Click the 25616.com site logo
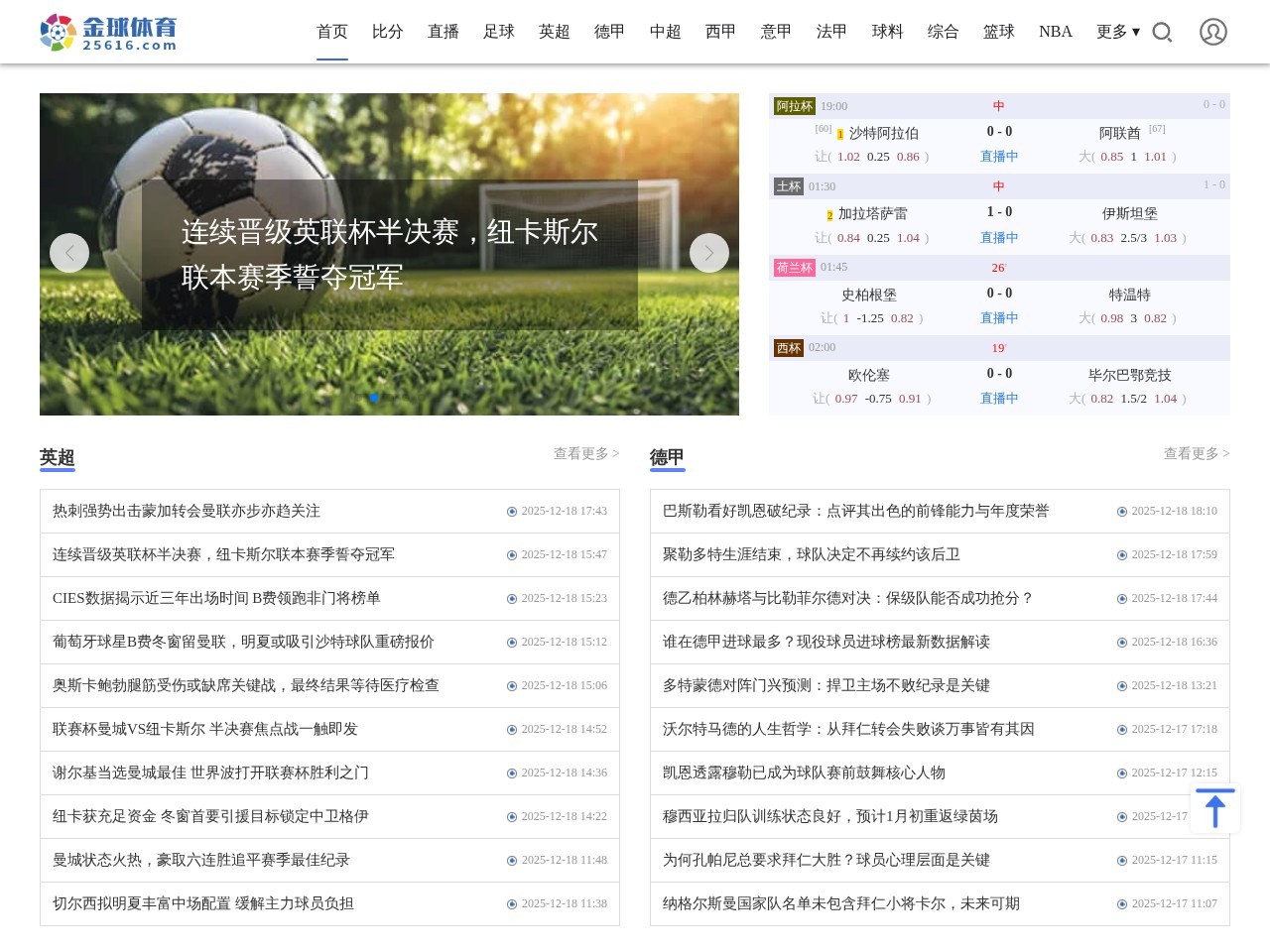Viewport: 1270px width, 952px height. tap(109, 33)
